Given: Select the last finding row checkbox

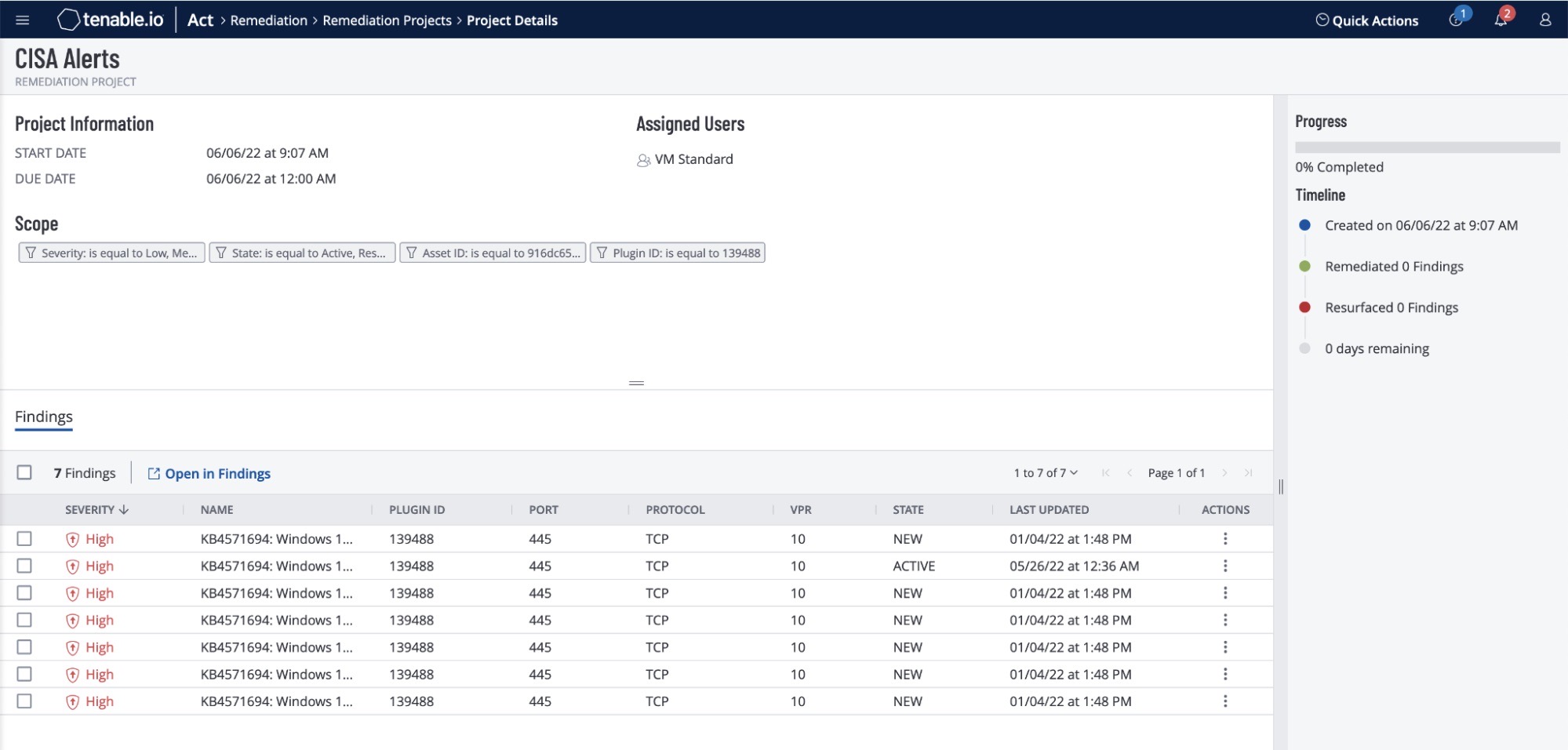Looking at the screenshot, I should (24, 701).
